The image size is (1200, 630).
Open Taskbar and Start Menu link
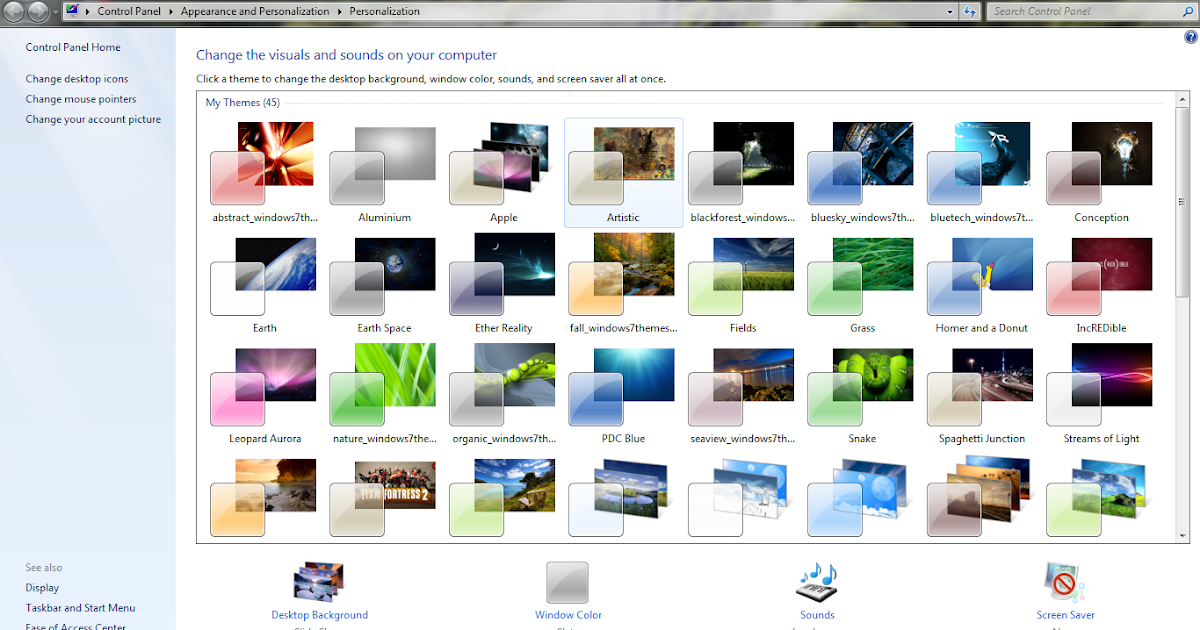tap(80, 608)
